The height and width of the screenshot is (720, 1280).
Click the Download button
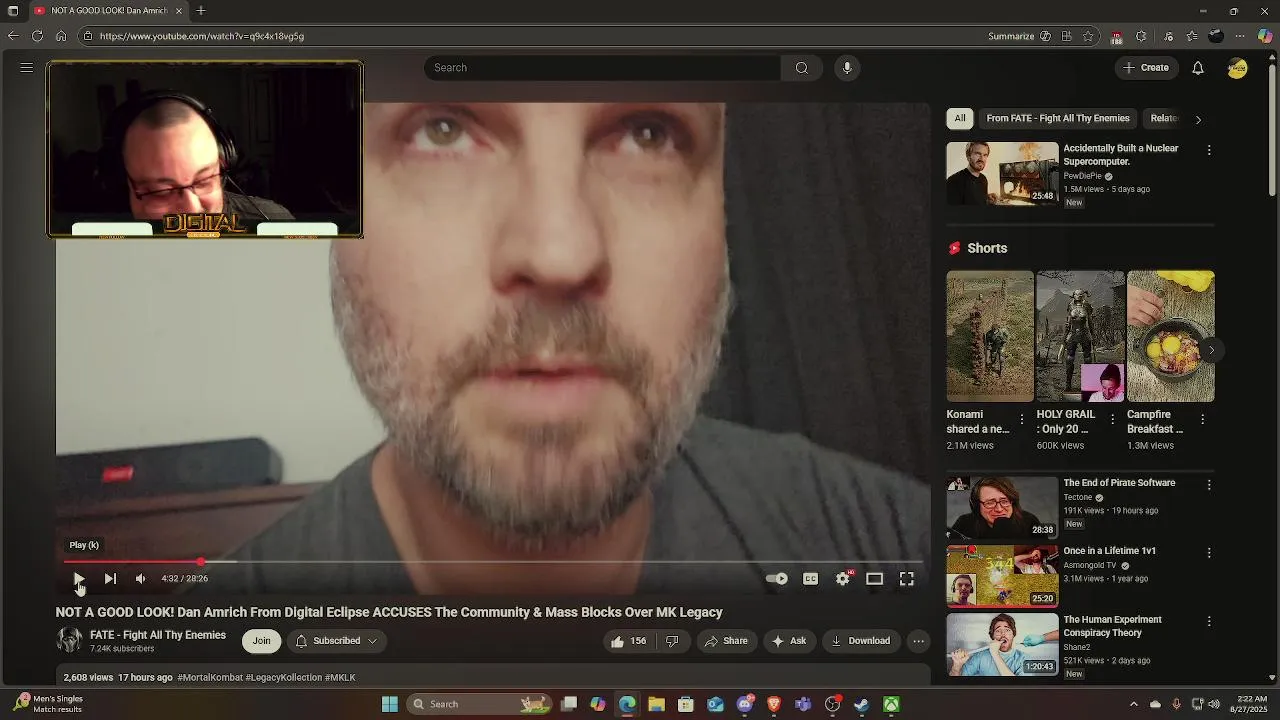pos(860,641)
